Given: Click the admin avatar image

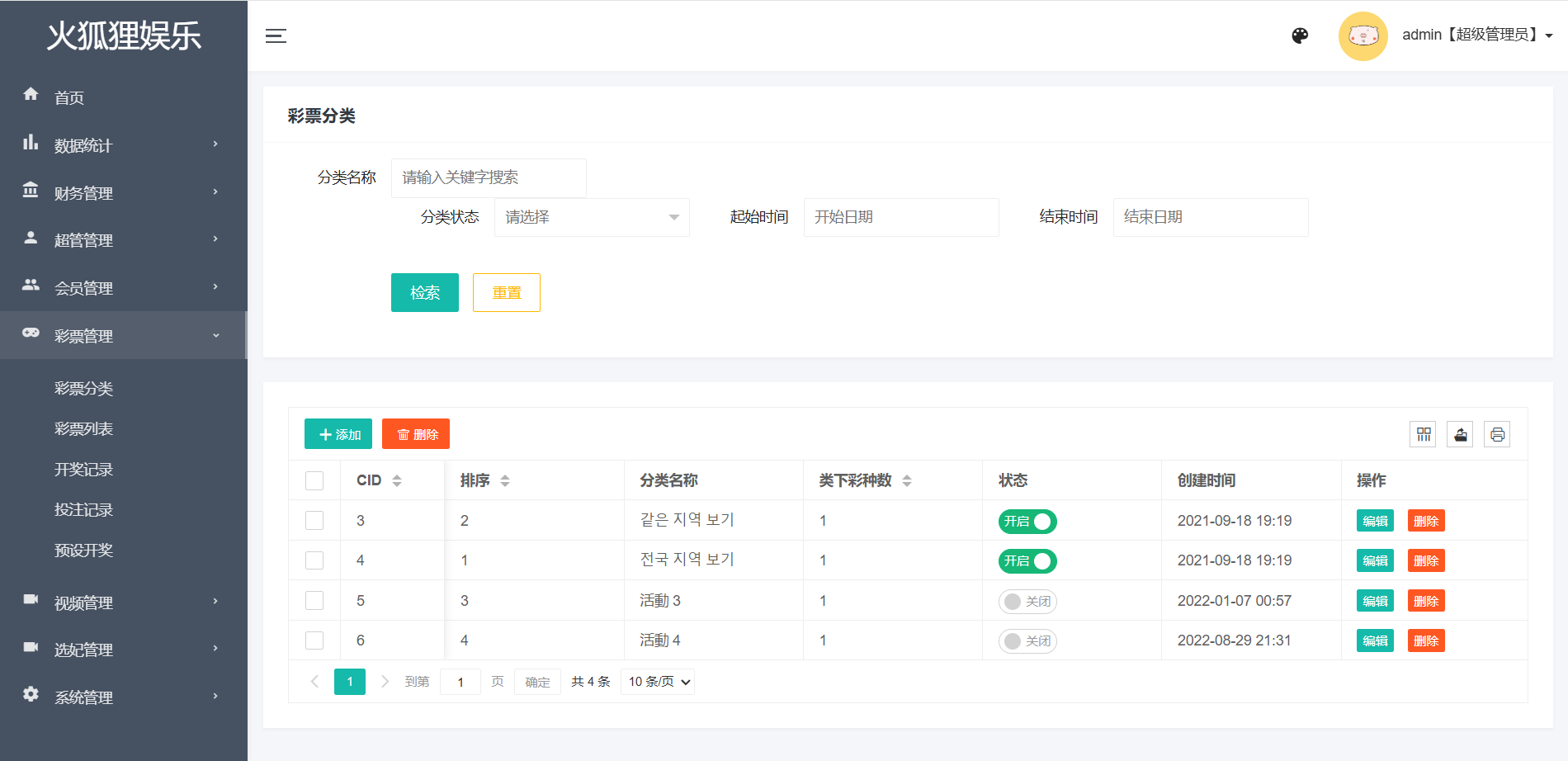Looking at the screenshot, I should (x=1363, y=35).
